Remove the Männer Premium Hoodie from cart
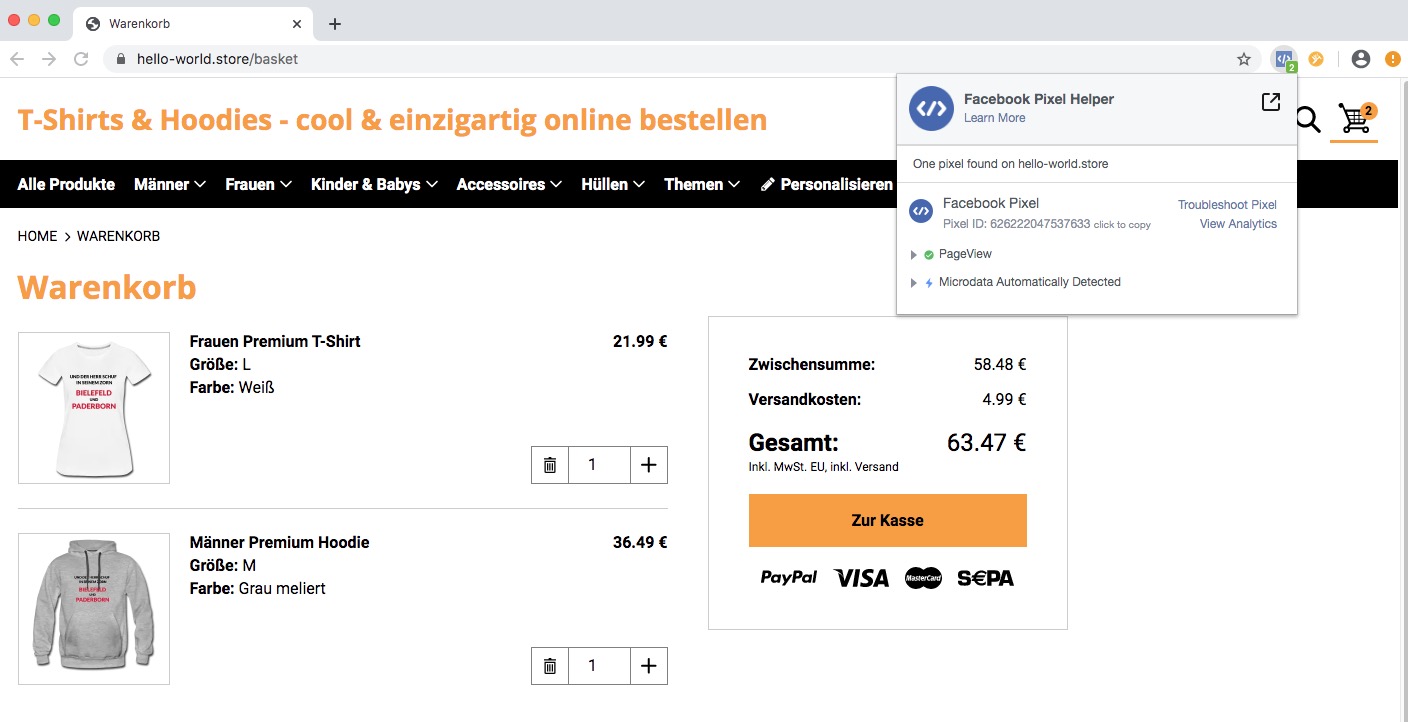 tap(550, 666)
